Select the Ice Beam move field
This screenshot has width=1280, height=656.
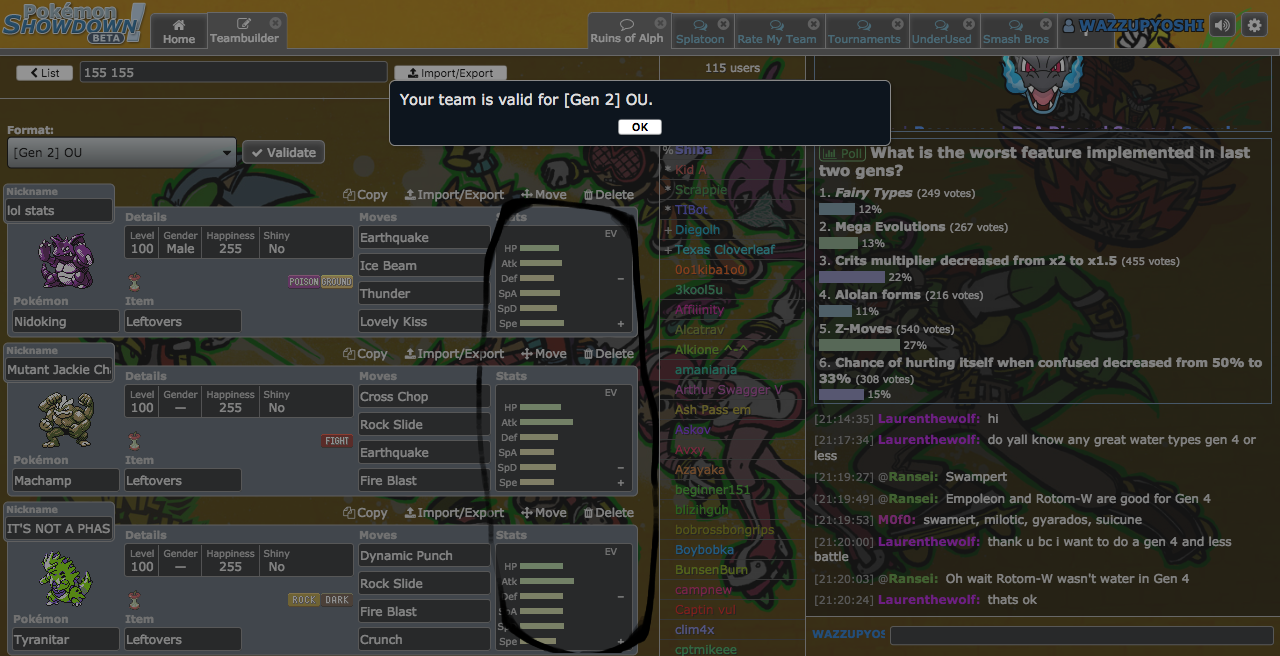click(424, 265)
